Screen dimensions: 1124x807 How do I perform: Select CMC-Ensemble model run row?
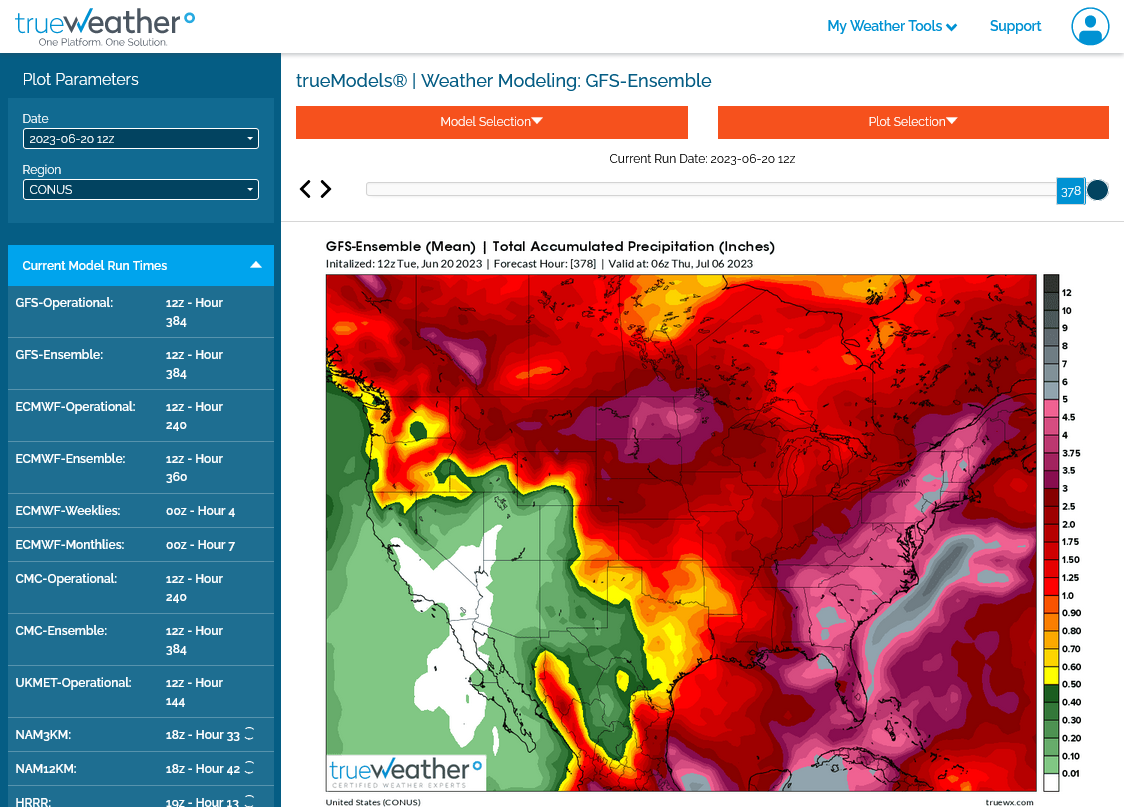point(140,640)
